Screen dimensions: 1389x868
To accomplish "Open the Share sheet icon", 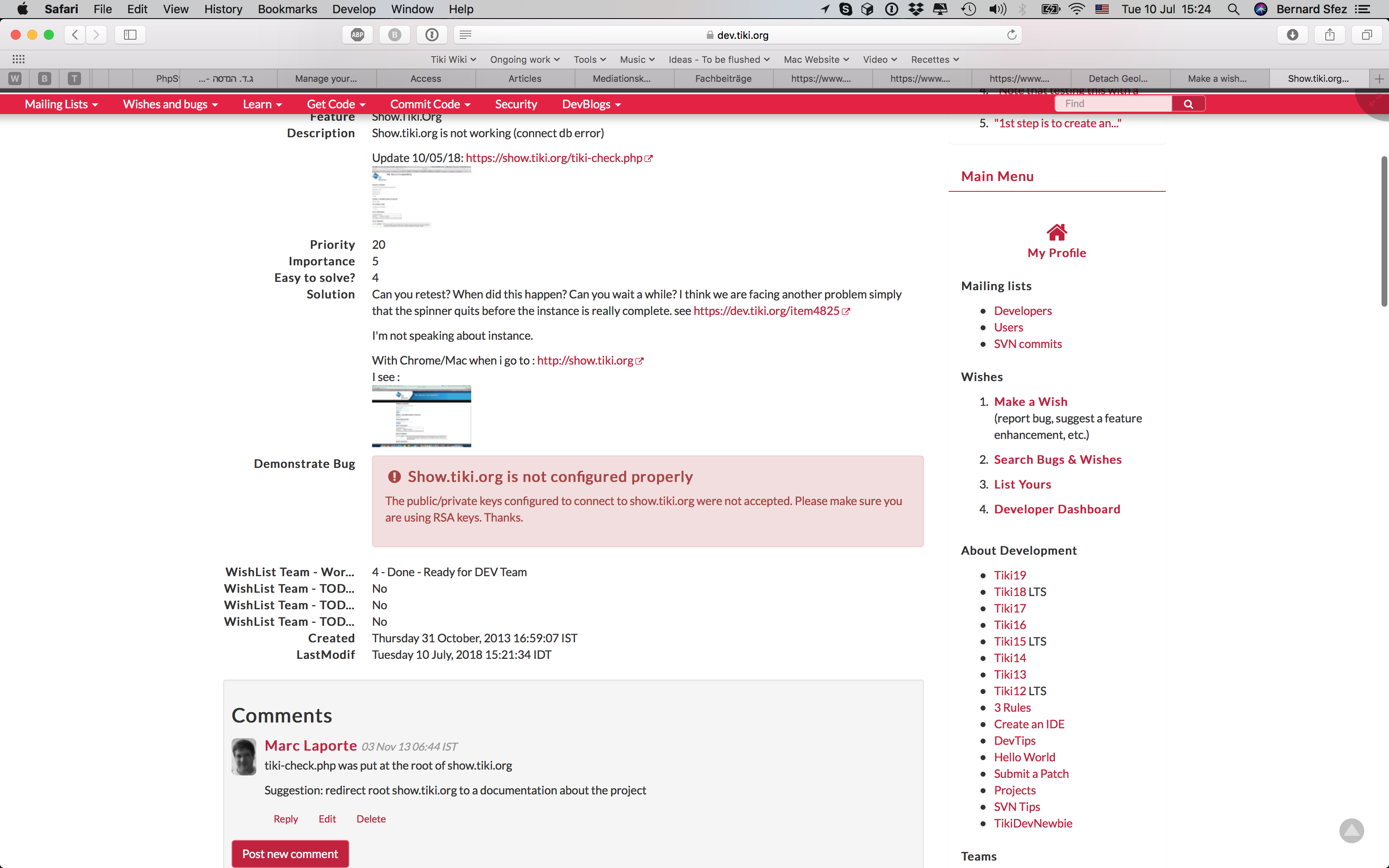I will tap(1330, 35).
